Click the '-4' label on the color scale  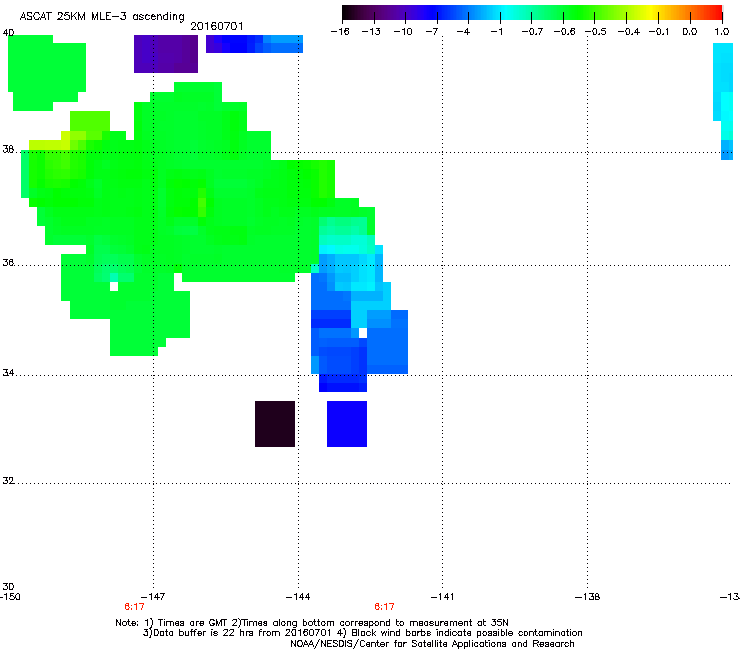pyautogui.click(x=463, y=32)
